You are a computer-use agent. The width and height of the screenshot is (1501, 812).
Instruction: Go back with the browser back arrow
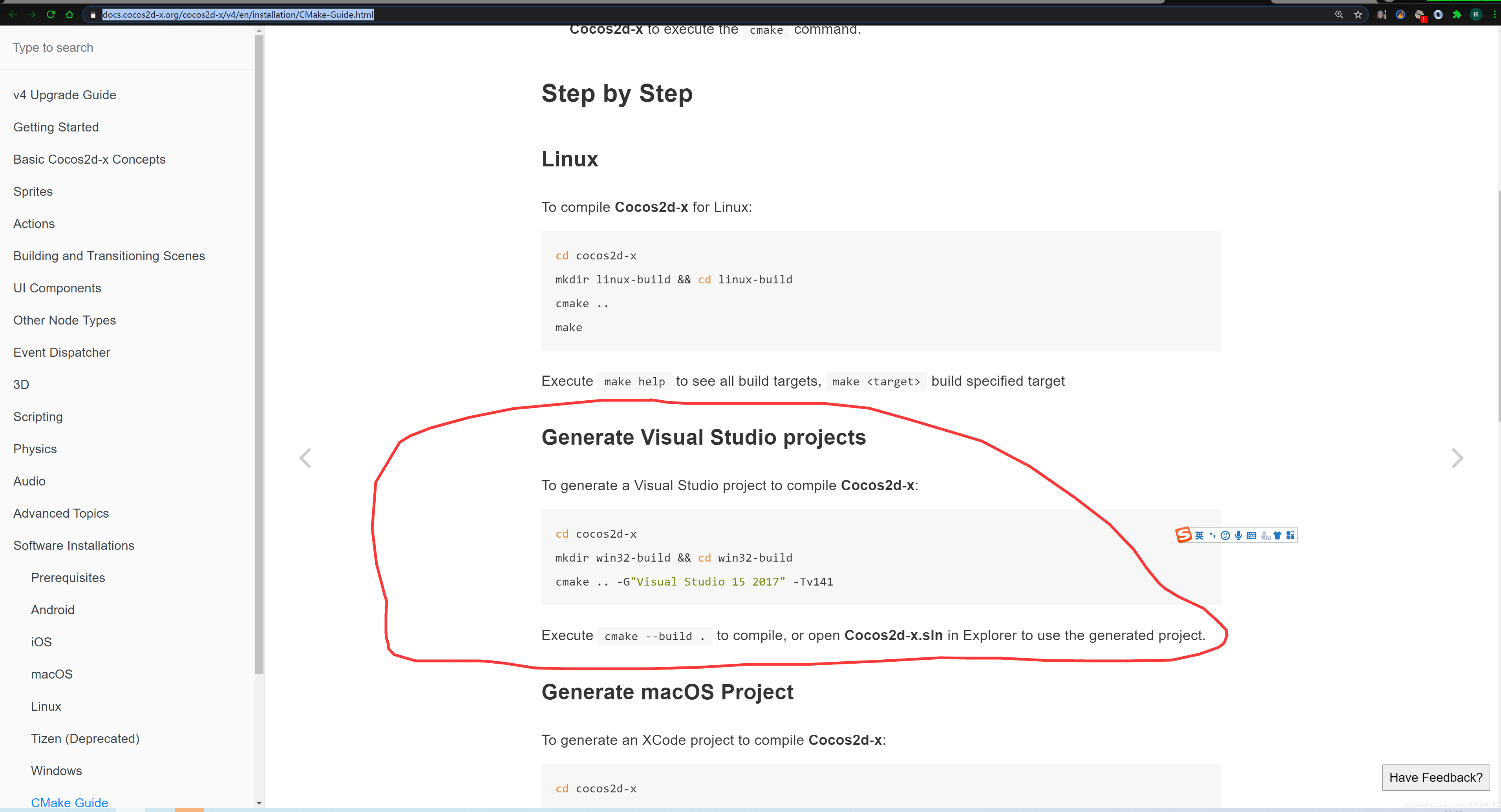[x=13, y=15]
